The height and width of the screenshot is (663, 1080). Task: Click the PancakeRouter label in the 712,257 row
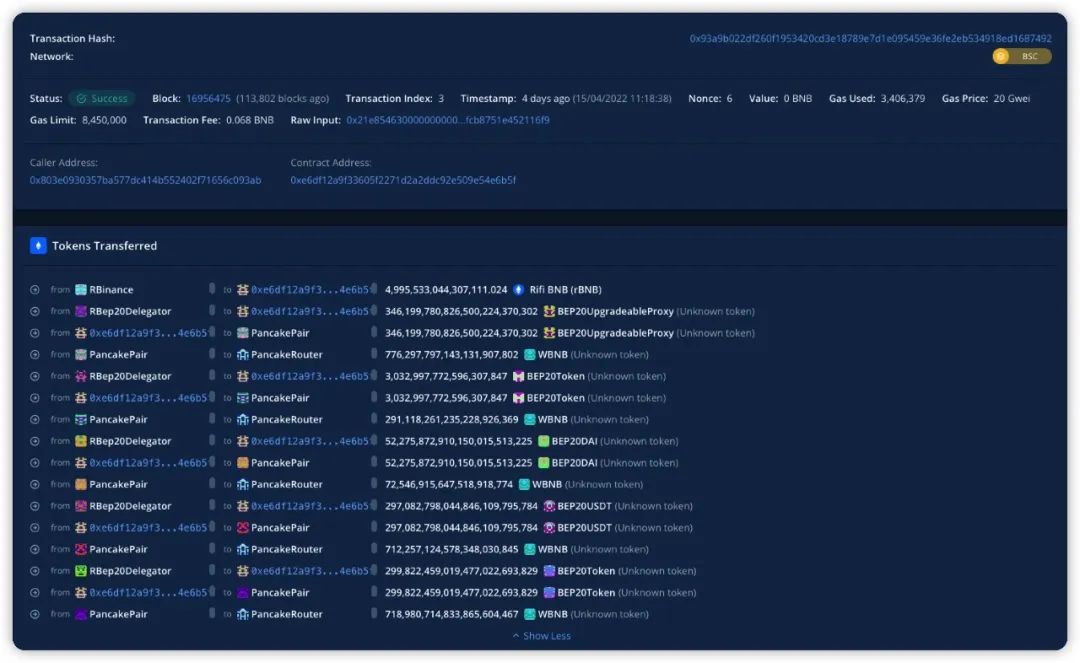287,549
